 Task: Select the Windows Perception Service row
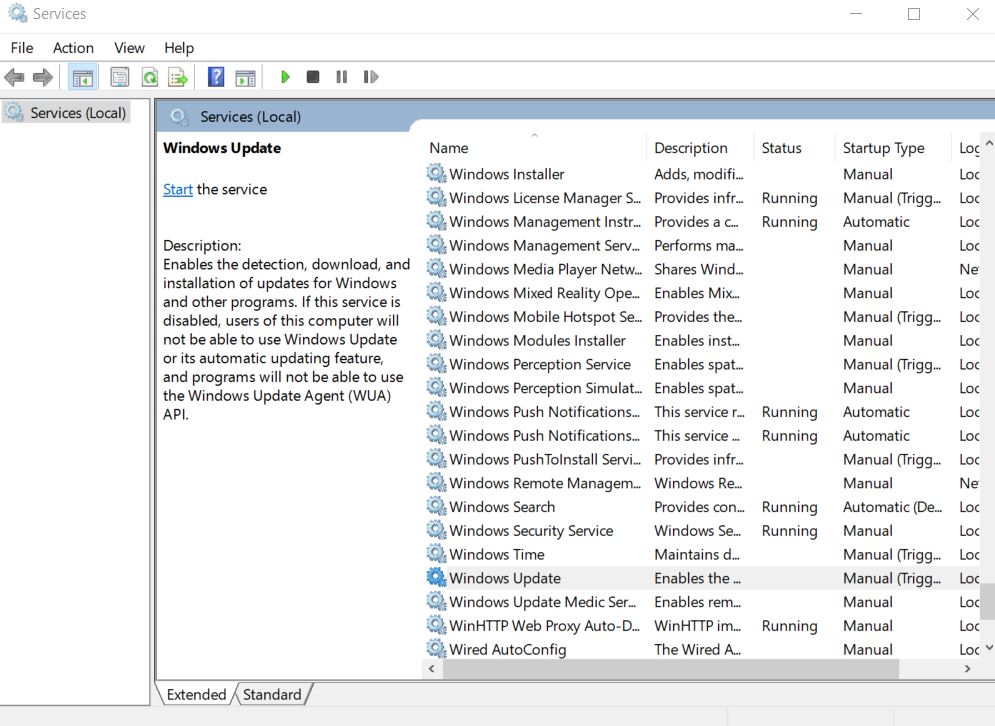[x=701, y=364]
